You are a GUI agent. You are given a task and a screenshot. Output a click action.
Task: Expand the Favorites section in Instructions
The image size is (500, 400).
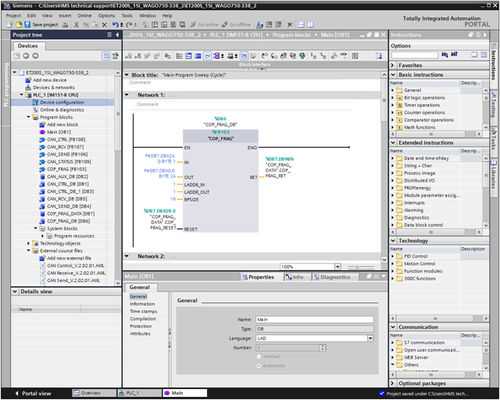(392, 65)
